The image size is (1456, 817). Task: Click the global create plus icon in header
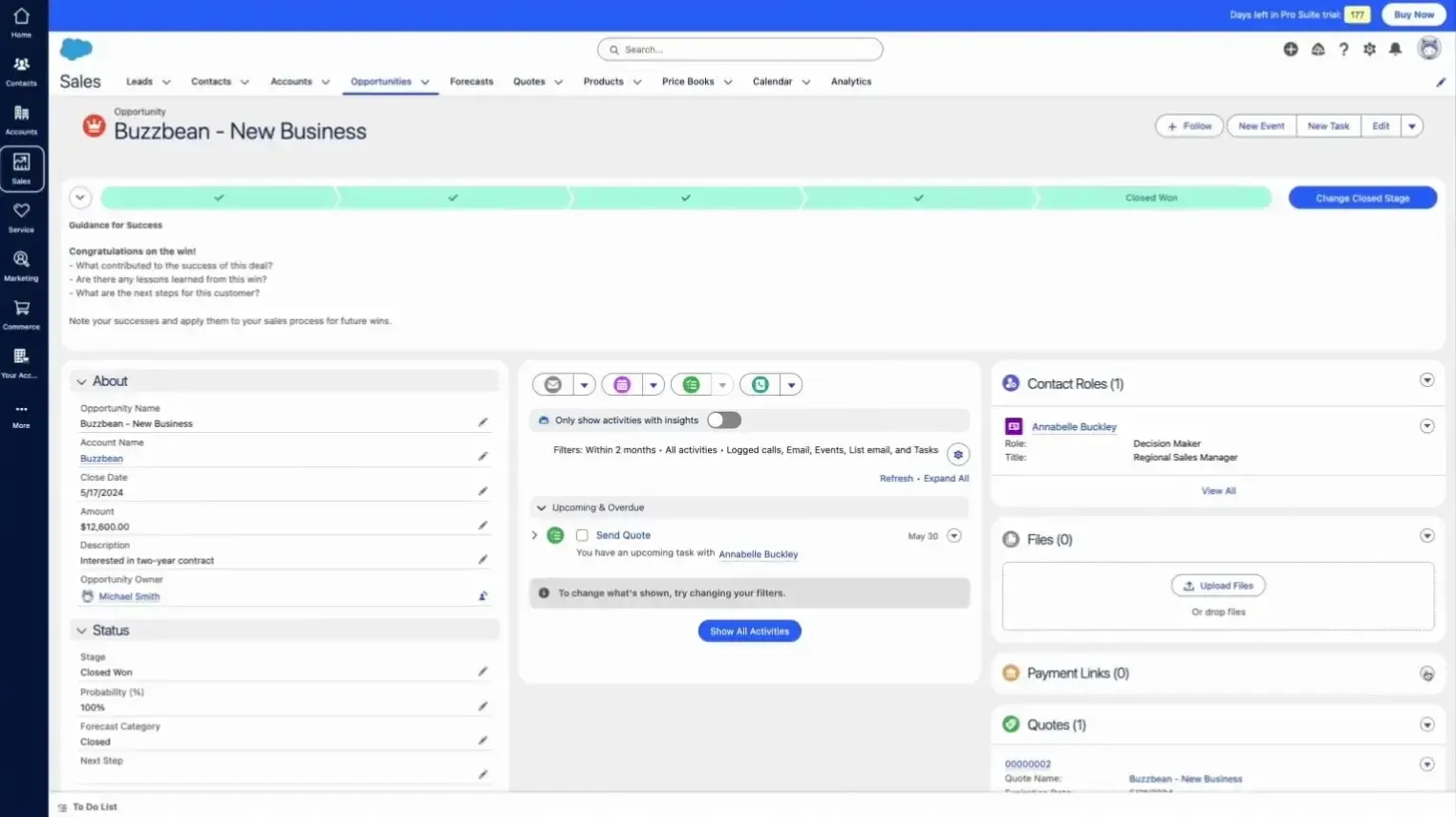point(1291,49)
